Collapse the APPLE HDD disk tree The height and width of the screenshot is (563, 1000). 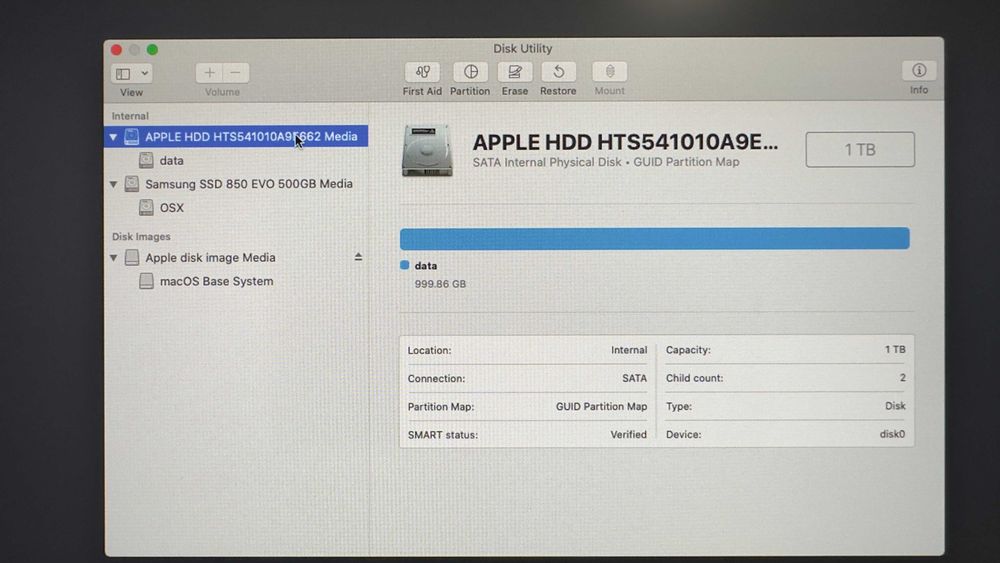(x=113, y=137)
